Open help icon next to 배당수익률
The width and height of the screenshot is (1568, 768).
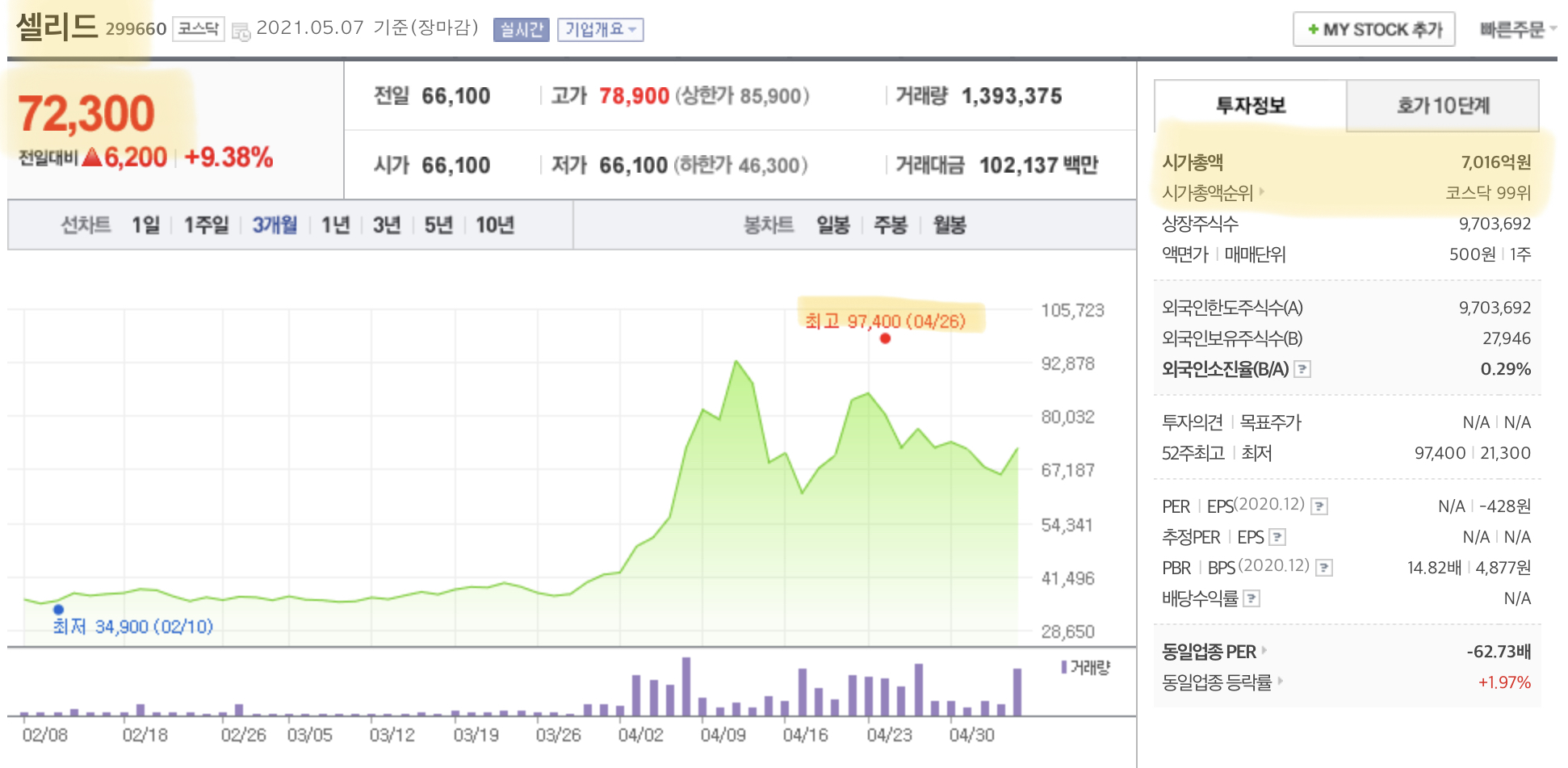[1251, 598]
